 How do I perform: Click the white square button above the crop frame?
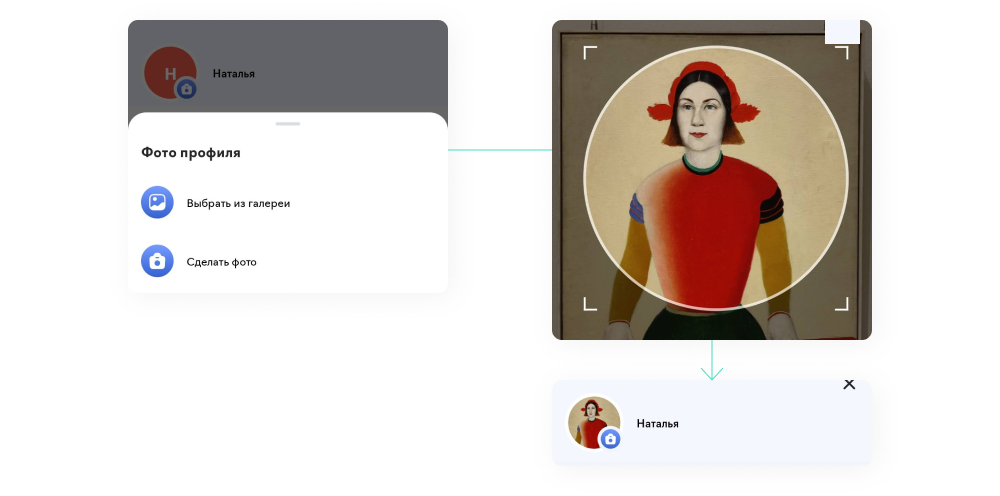tap(842, 32)
